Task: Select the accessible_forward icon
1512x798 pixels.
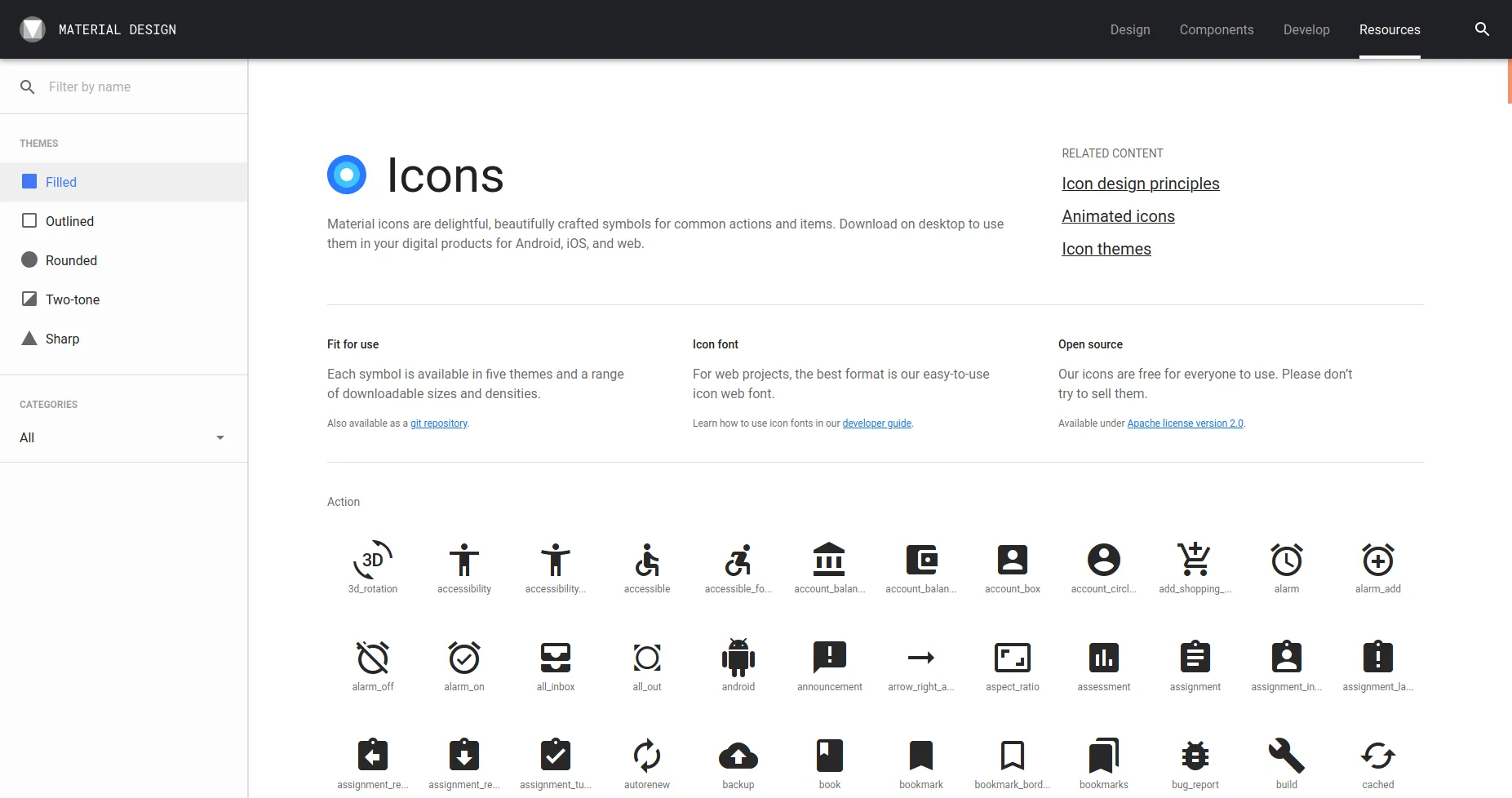Action: (738, 561)
